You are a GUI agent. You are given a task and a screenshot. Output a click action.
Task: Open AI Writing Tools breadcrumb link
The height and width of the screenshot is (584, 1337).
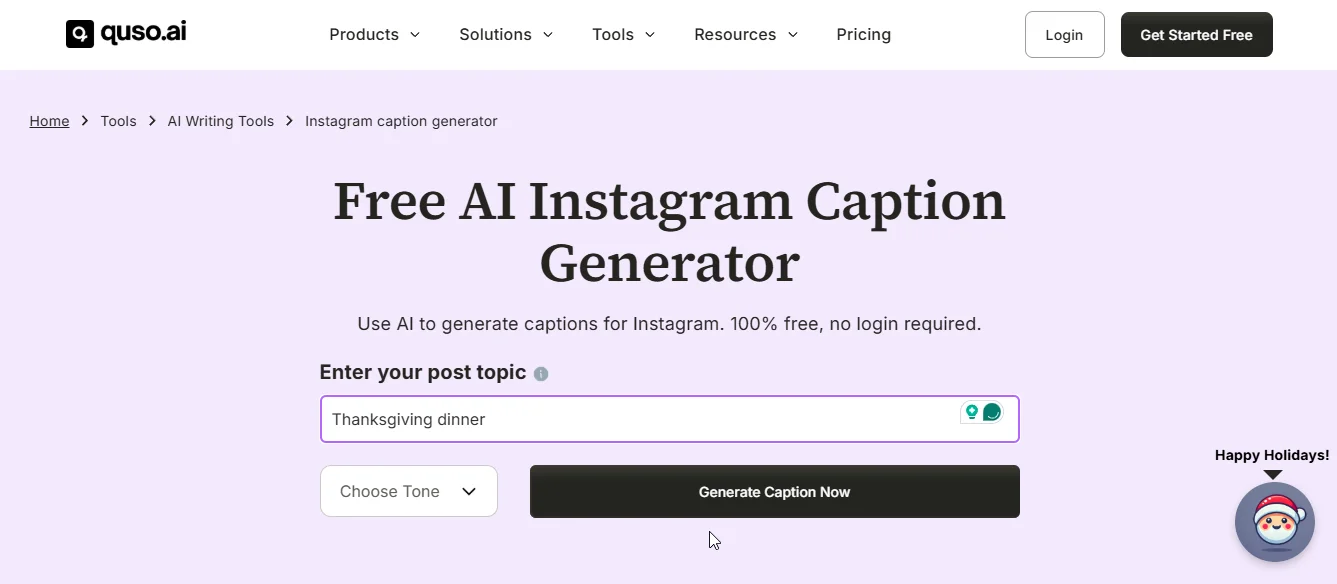click(221, 121)
